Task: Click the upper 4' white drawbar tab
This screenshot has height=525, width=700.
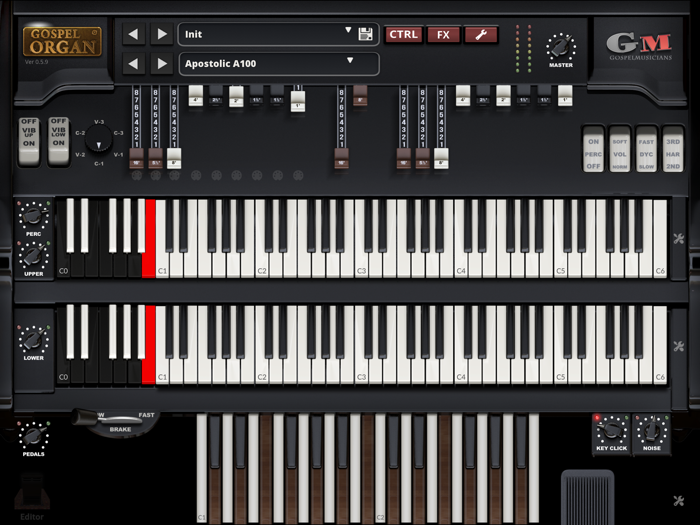Action: tap(196, 96)
